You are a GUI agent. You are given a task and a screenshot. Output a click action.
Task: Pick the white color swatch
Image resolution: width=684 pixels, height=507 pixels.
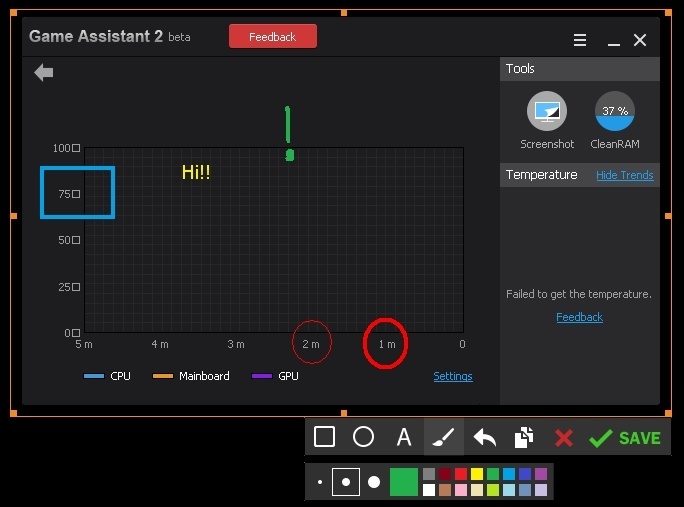429,490
